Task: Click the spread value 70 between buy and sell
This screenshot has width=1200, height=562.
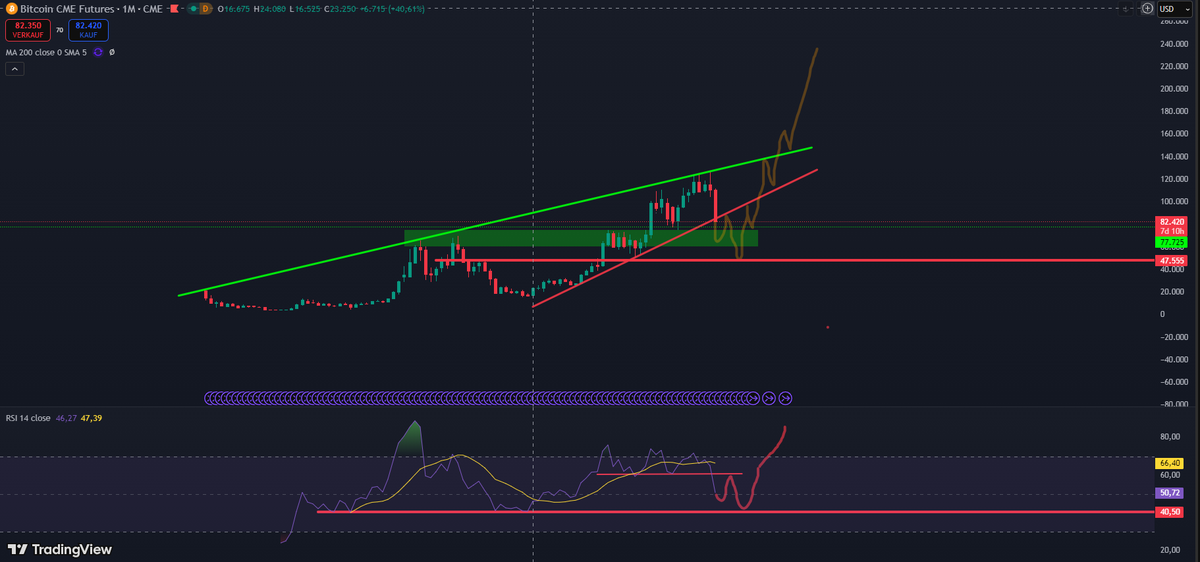Action: (60, 30)
